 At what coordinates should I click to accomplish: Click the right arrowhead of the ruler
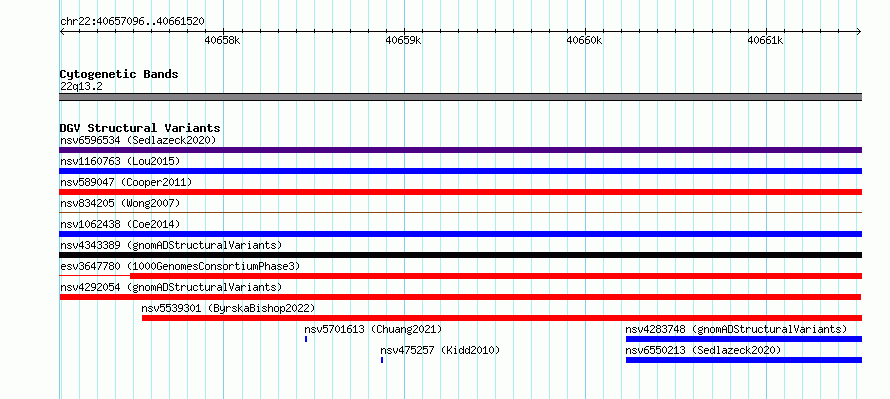pos(859,32)
